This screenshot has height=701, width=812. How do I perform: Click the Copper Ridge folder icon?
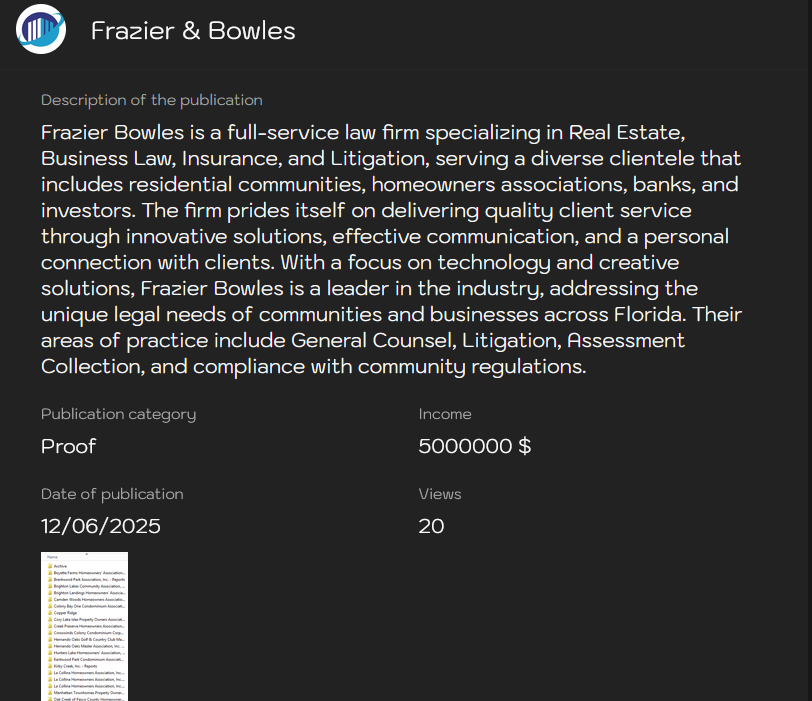51,612
